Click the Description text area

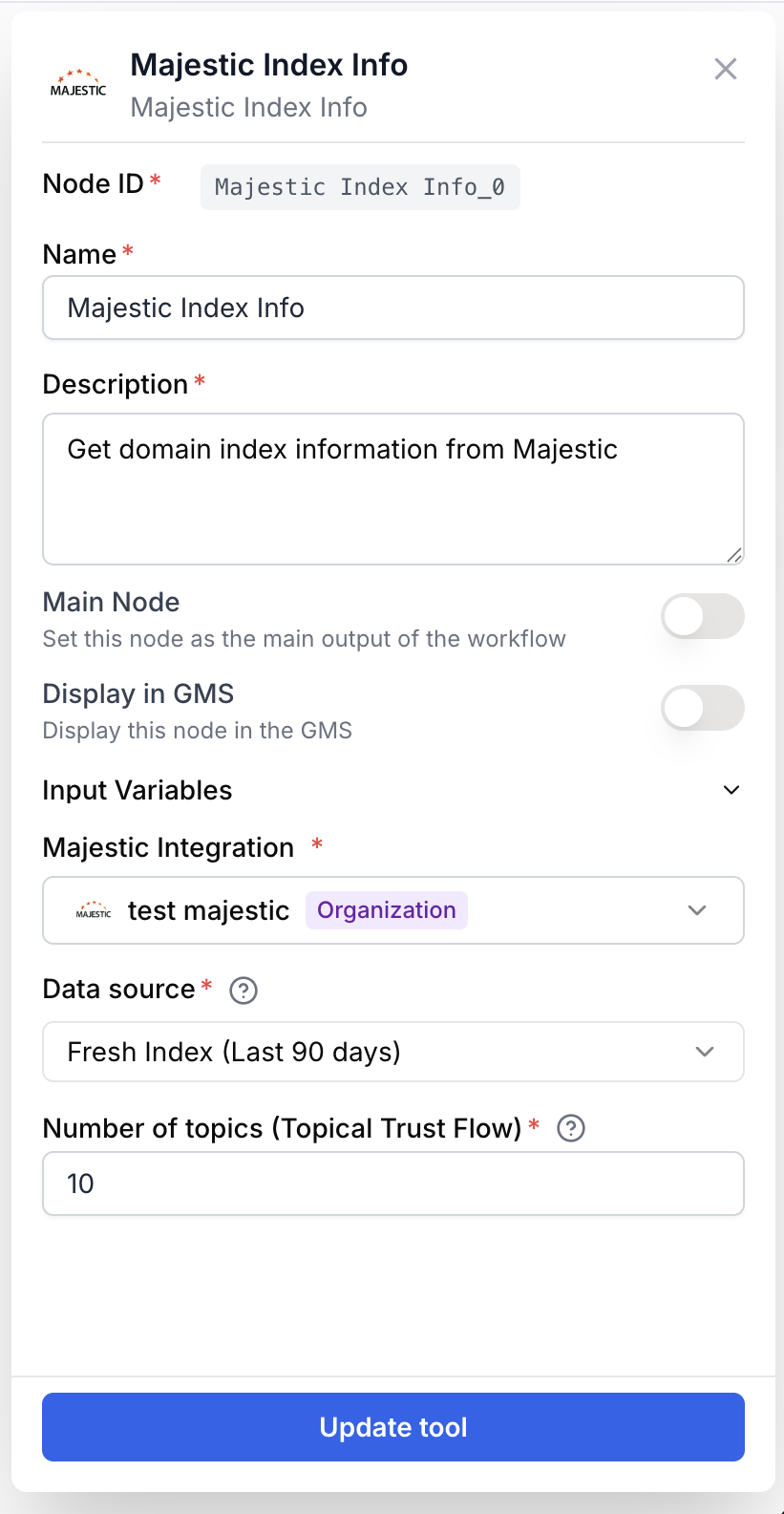[x=393, y=489]
